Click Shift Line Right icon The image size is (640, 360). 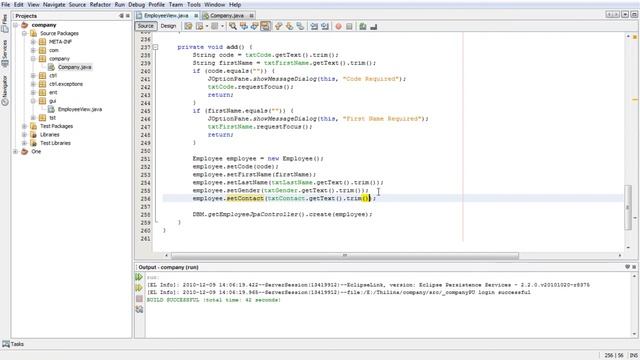pyautogui.click(x=325, y=26)
